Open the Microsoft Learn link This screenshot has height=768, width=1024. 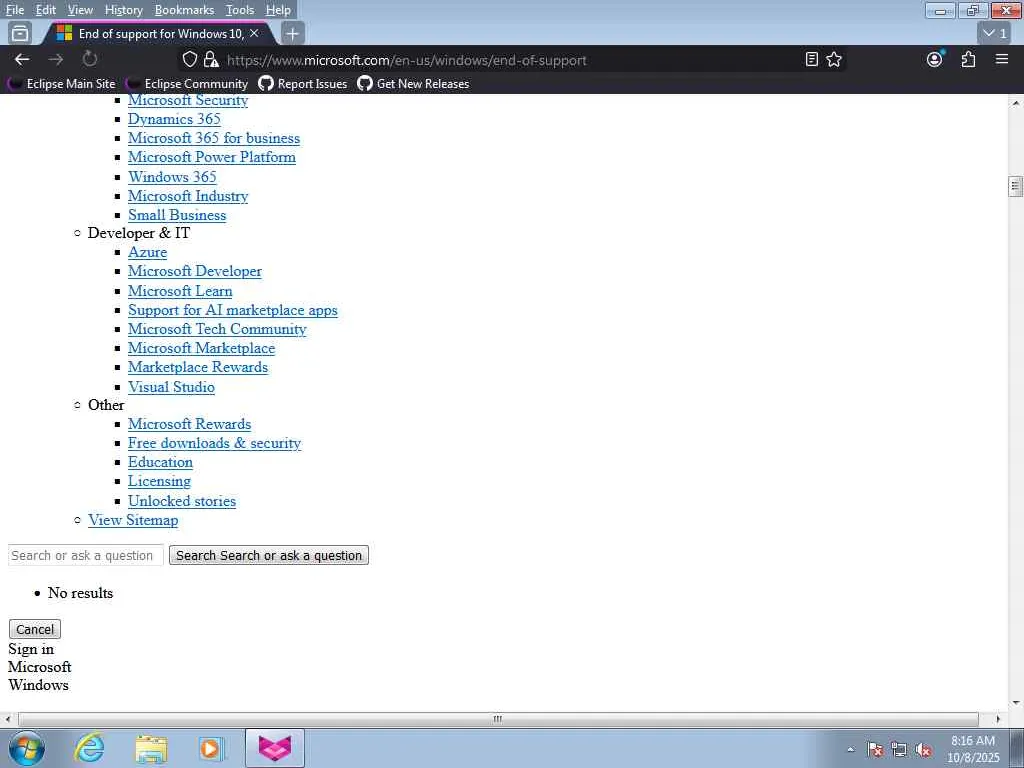click(x=180, y=291)
